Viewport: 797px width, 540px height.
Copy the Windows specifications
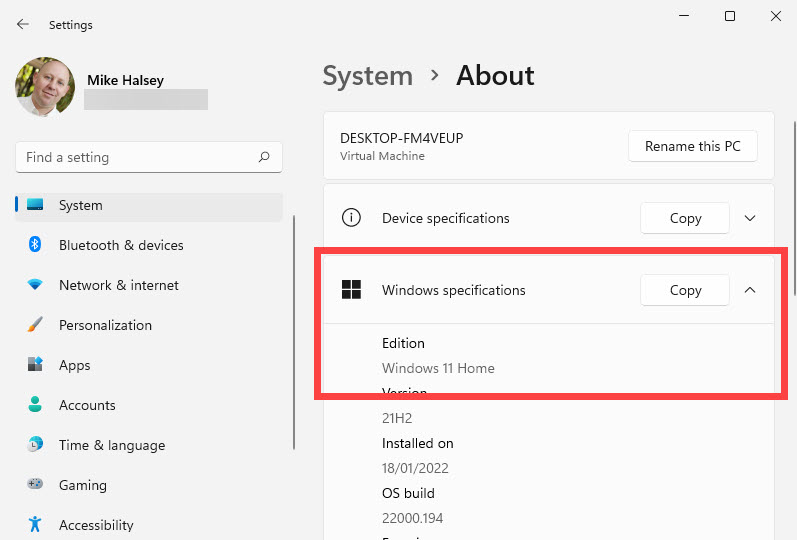point(685,290)
